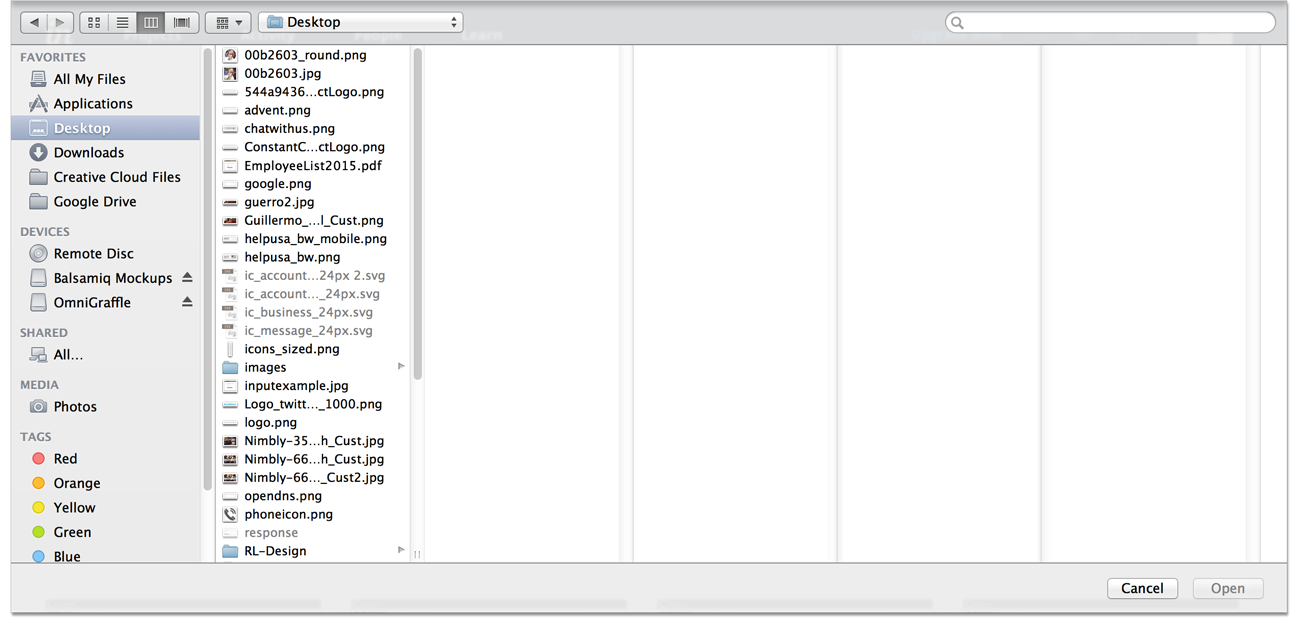Switch to icon grid view
This screenshot has width=1300, height=626.
pos(93,21)
